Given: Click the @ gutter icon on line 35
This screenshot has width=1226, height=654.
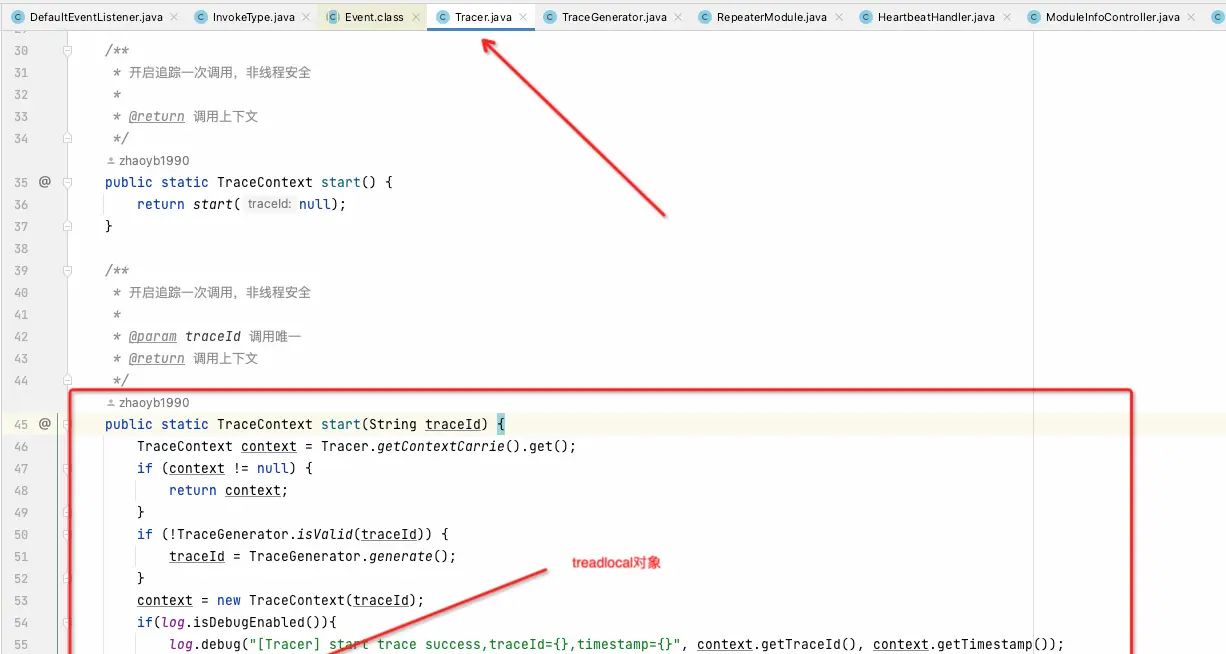Looking at the screenshot, I should tap(44, 182).
